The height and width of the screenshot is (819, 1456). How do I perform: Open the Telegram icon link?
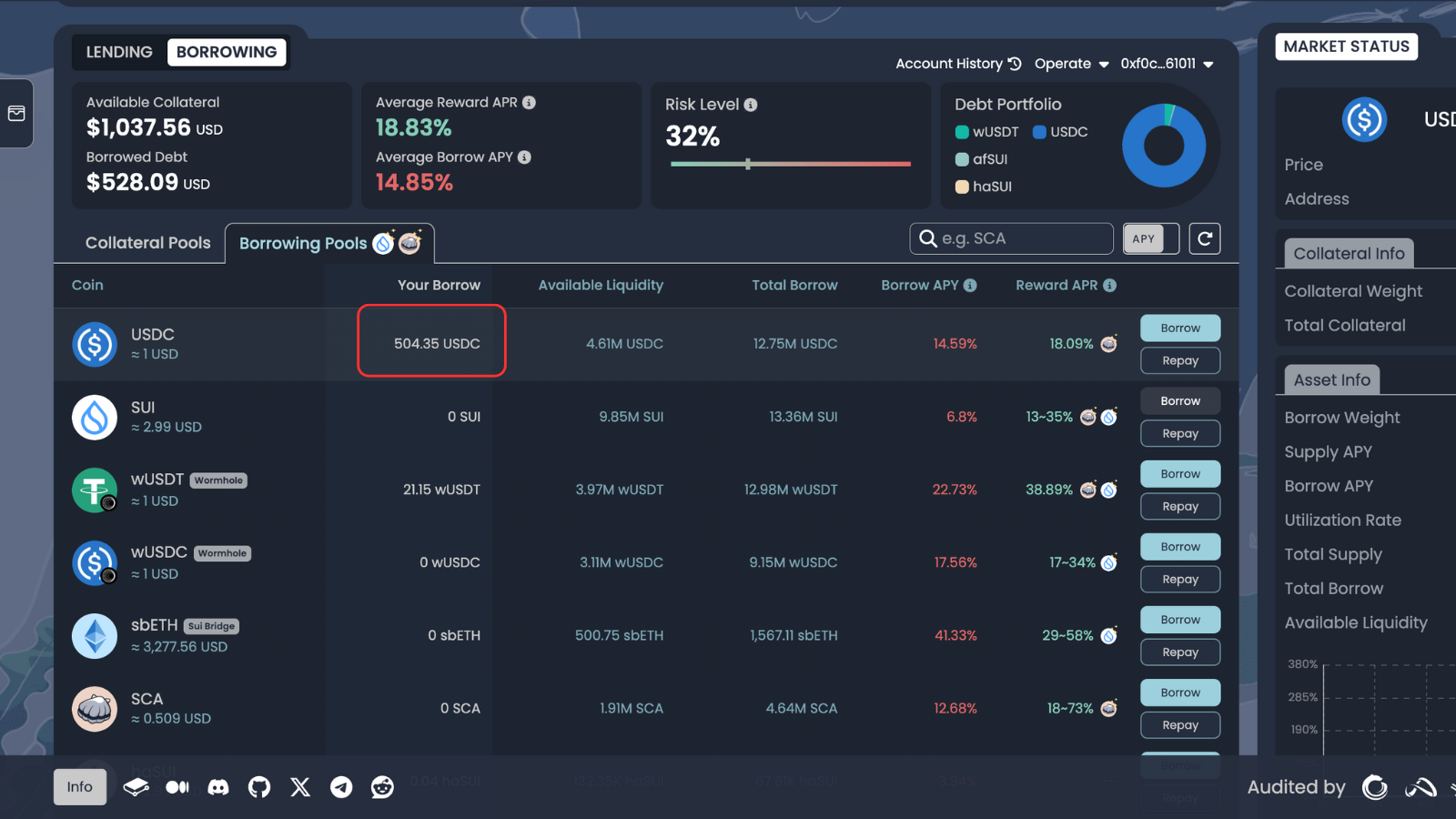[341, 787]
